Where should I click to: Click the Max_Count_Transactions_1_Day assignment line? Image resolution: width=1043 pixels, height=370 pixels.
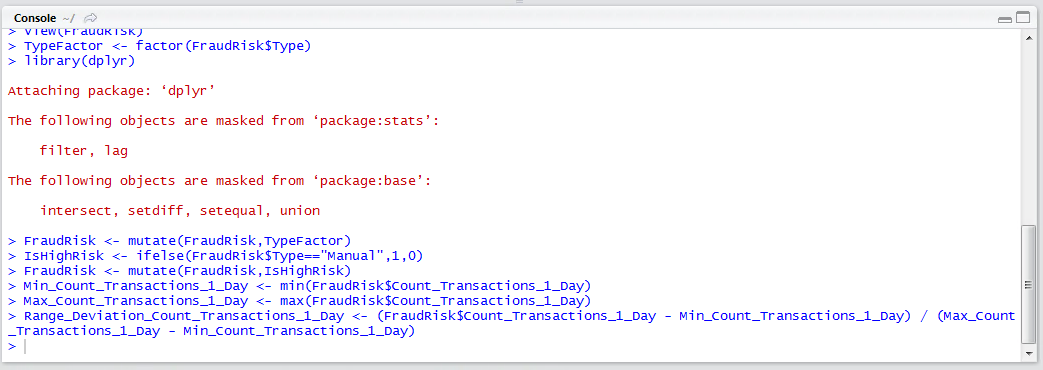299,301
